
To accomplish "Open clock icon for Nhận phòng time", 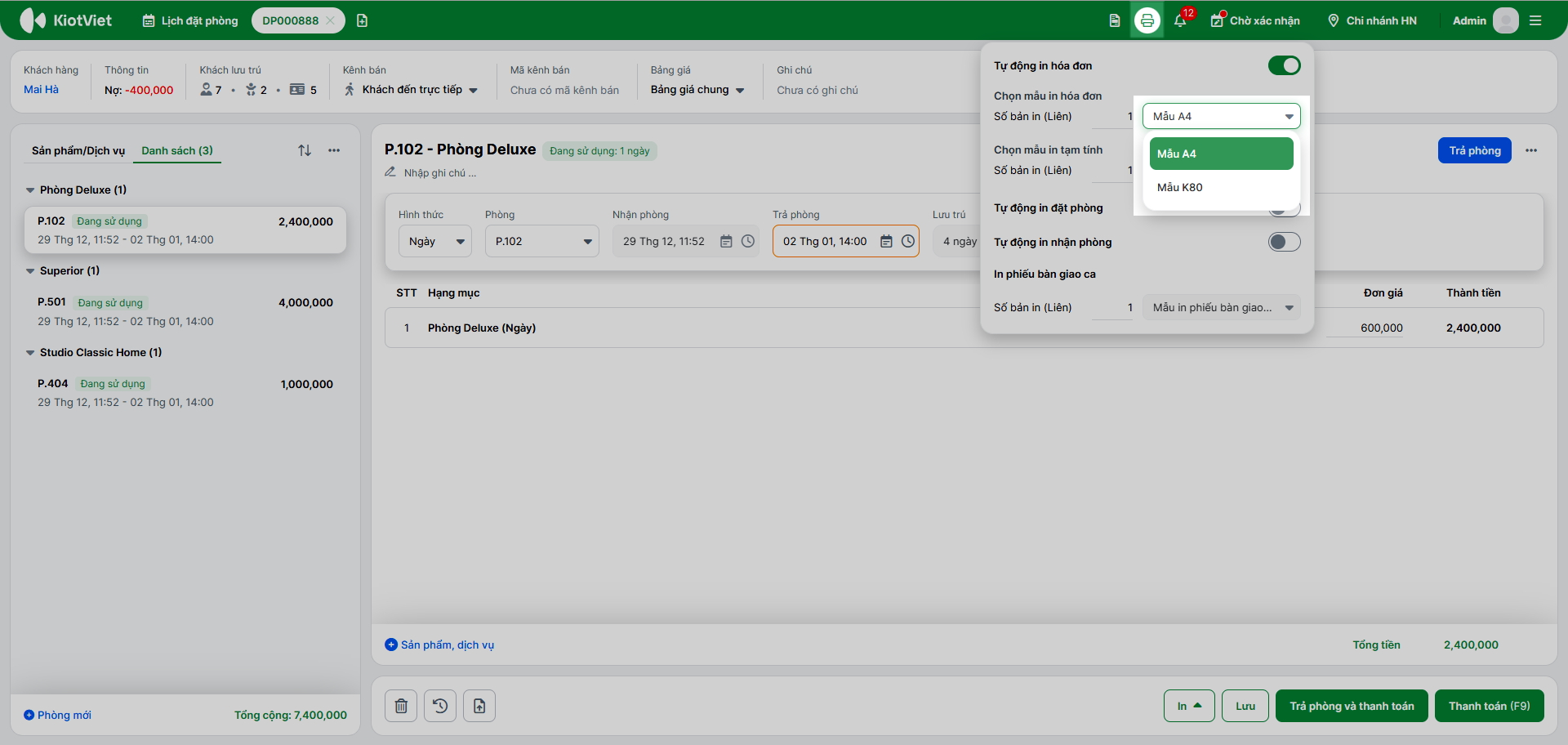I will coord(748,241).
